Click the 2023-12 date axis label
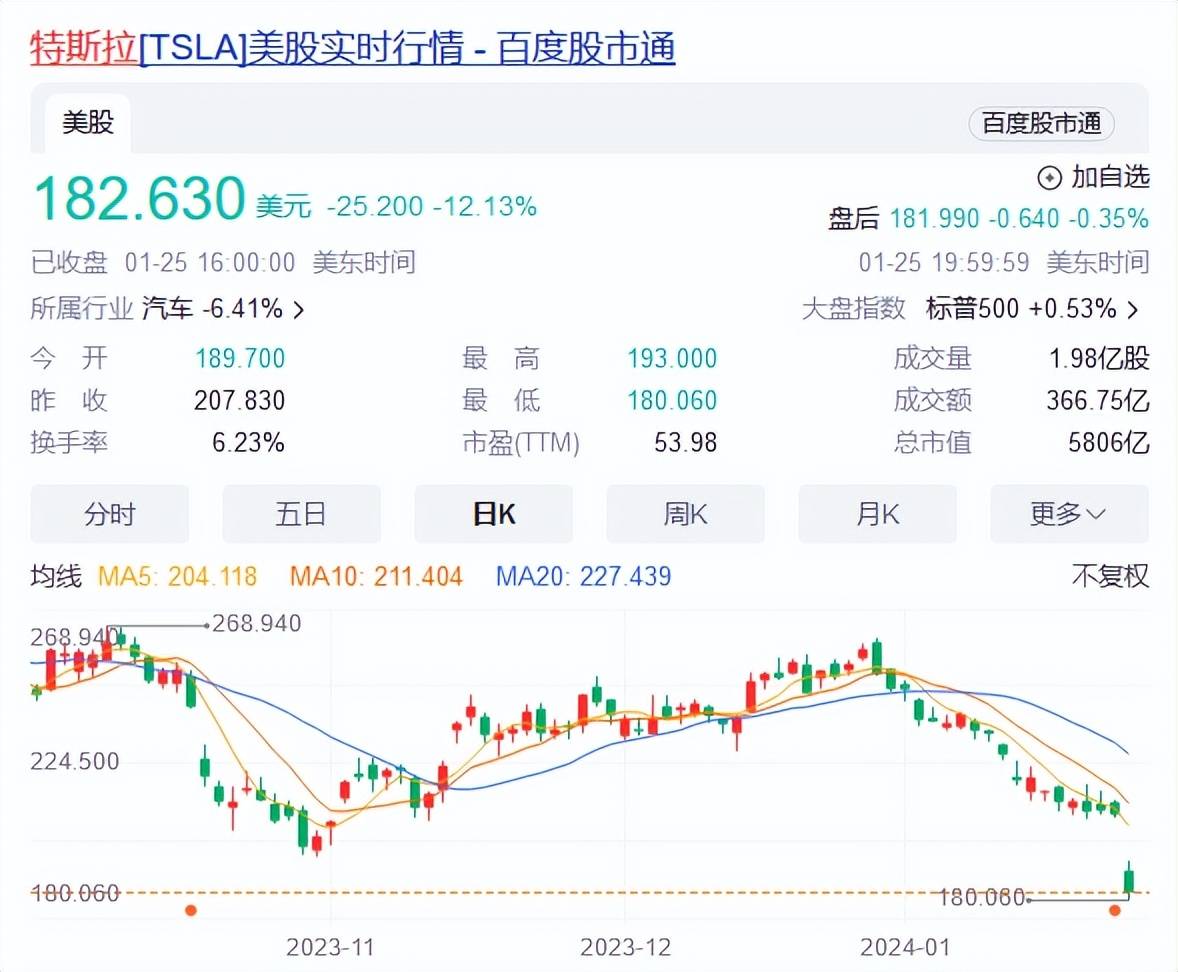The height and width of the screenshot is (972, 1178). [x=625, y=947]
